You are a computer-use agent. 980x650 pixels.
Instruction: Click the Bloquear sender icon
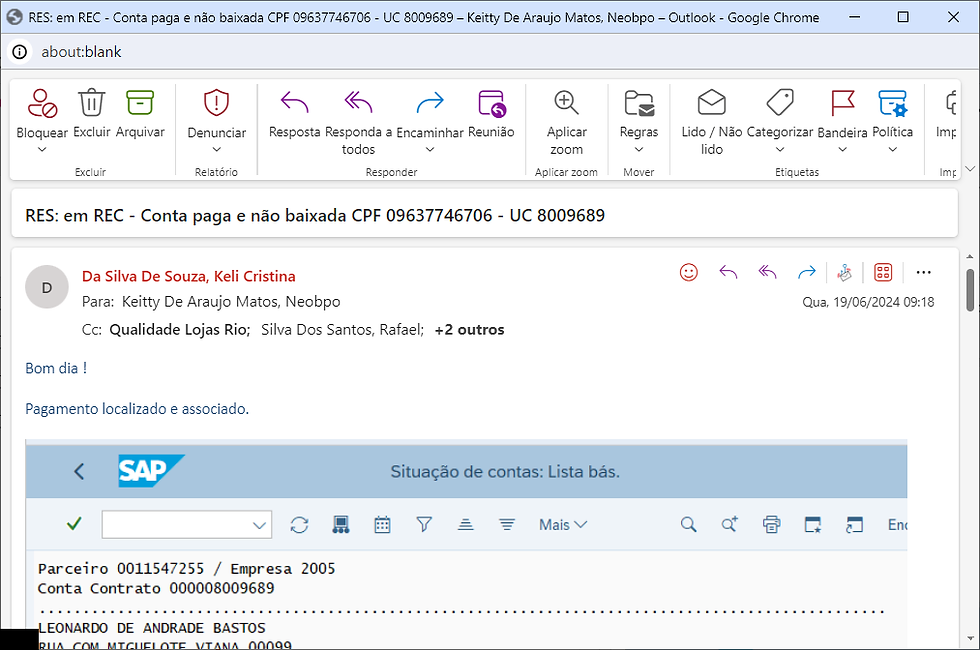42,103
